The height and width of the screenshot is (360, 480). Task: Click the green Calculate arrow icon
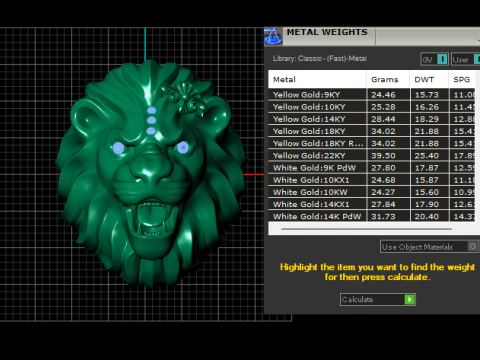tap(410, 299)
